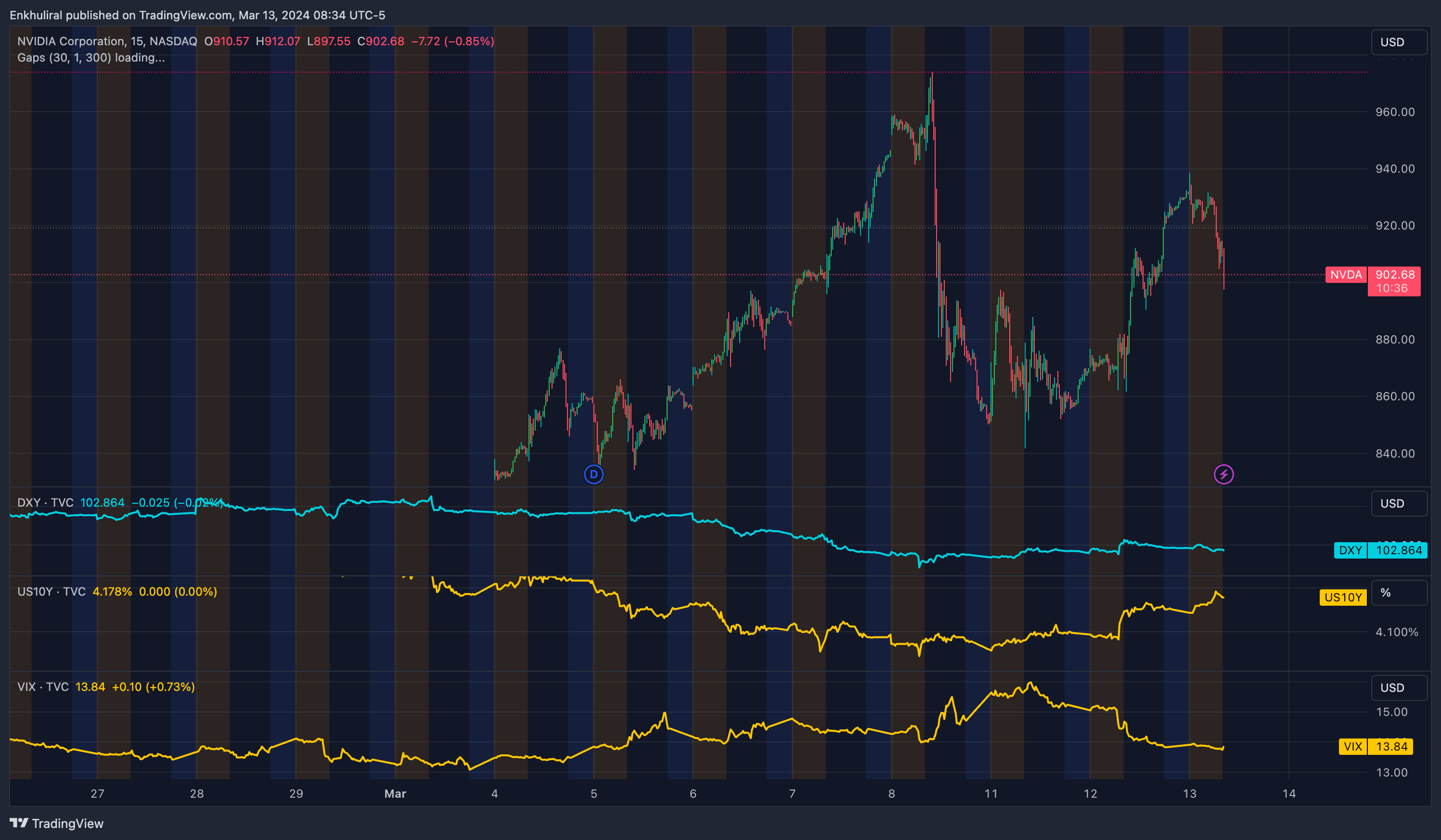Viewport: 1441px width, 840px height.
Task: Click the Mar date label on time axis
Action: tap(395, 794)
